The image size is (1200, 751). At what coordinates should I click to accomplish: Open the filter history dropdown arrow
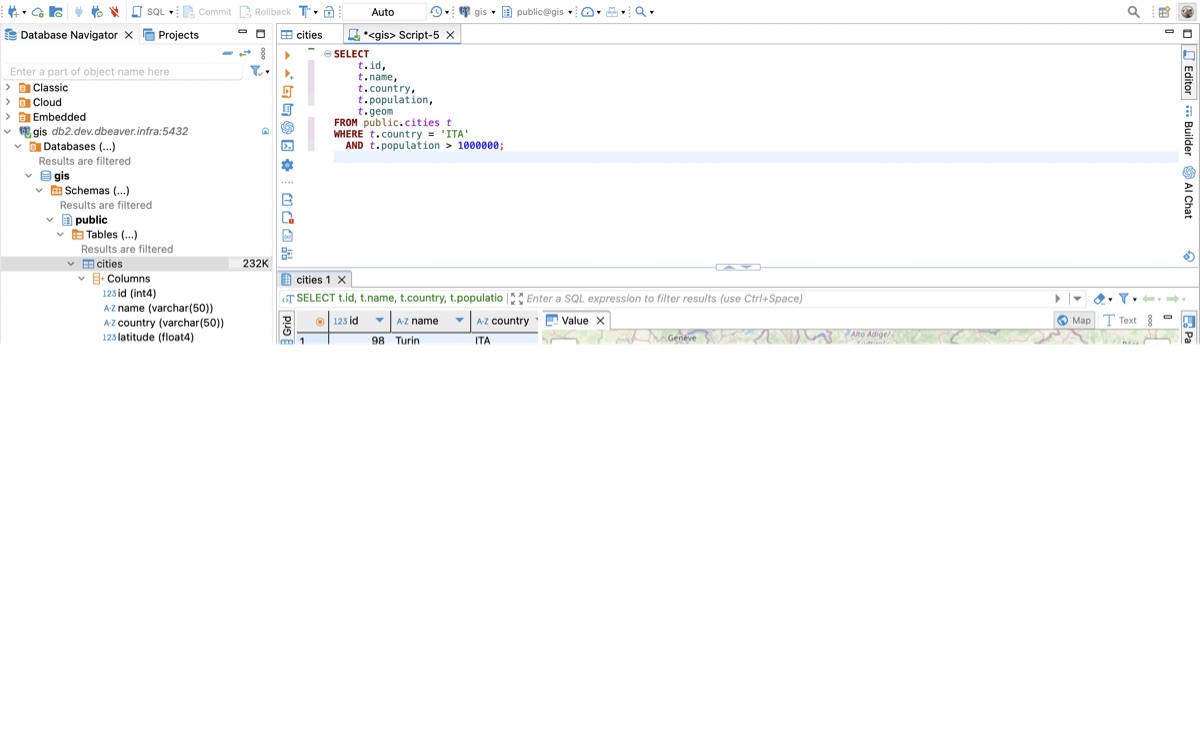pyautogui.click(x=1077, y=298)
